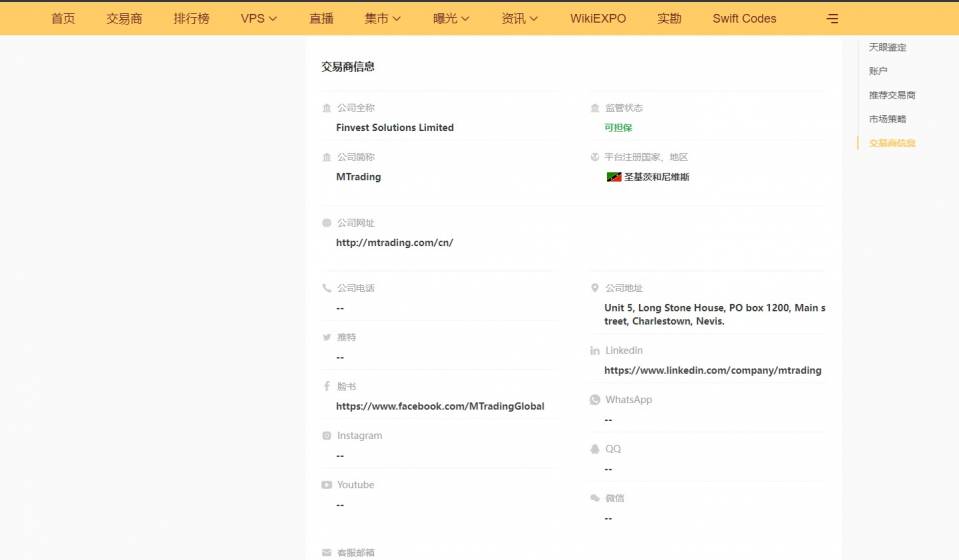Image resolution: width=959 pixels, height=560 pixels.
Task: Jump to 推荐交易商 section in sidebar
Action: coord(892,95)
